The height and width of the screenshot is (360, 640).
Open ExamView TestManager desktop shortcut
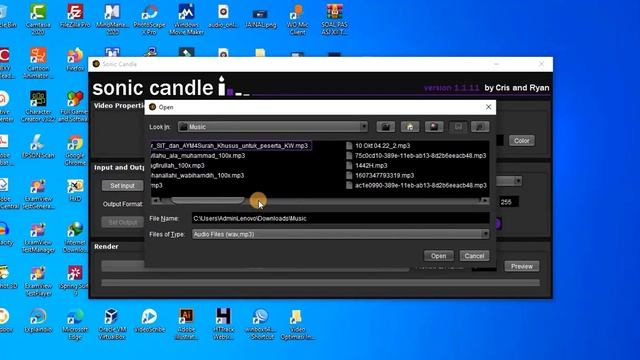tap(38, 237)
